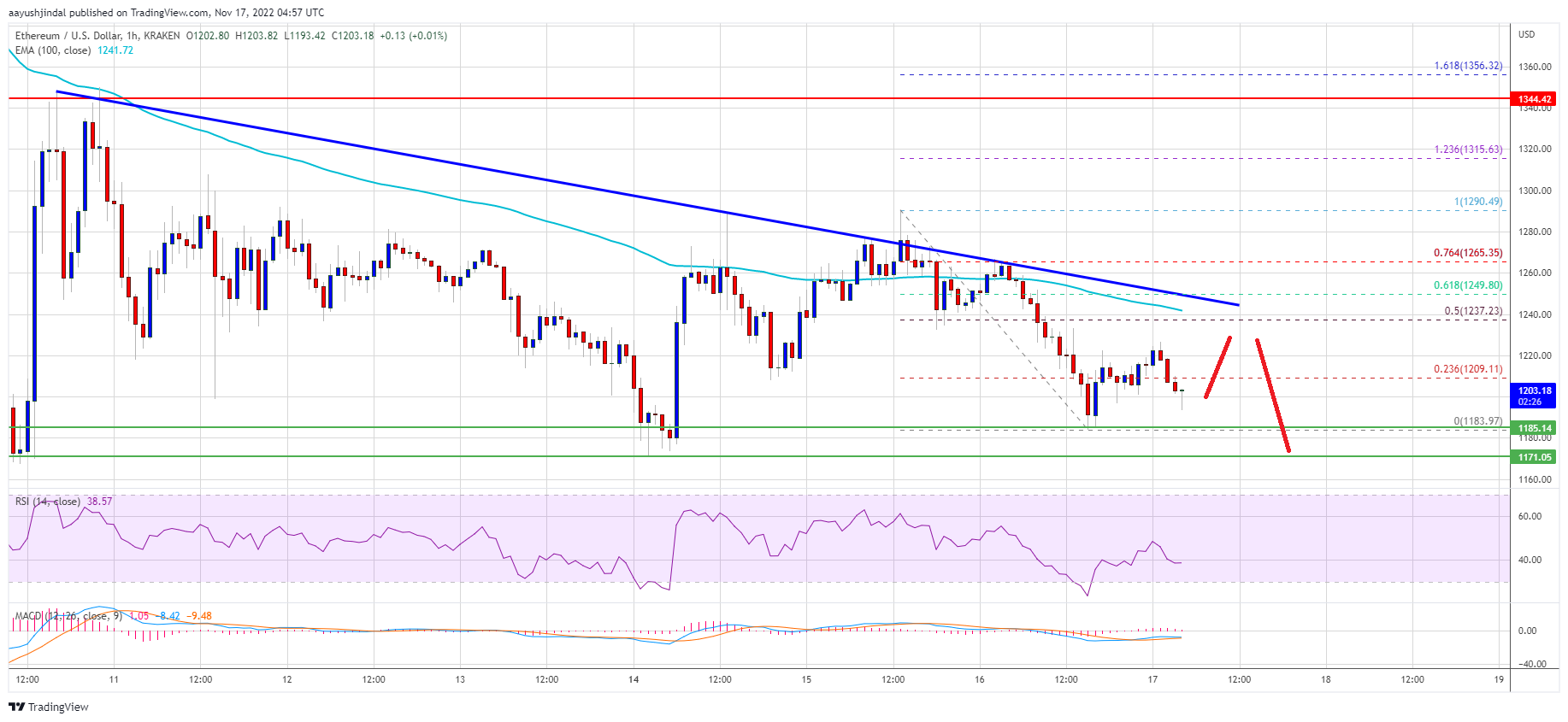1568x722 pixels.
Task: Click date label 17 on time axis
Action: point(1152,679)
